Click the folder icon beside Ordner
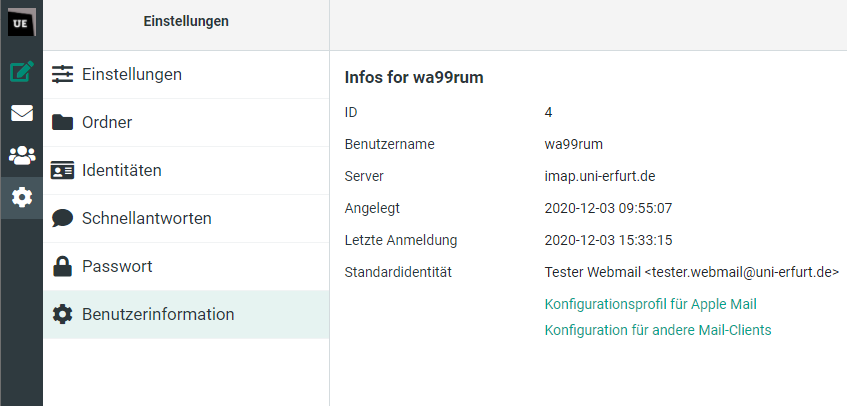This screenshot has width=847, height=406. point(63,122)
